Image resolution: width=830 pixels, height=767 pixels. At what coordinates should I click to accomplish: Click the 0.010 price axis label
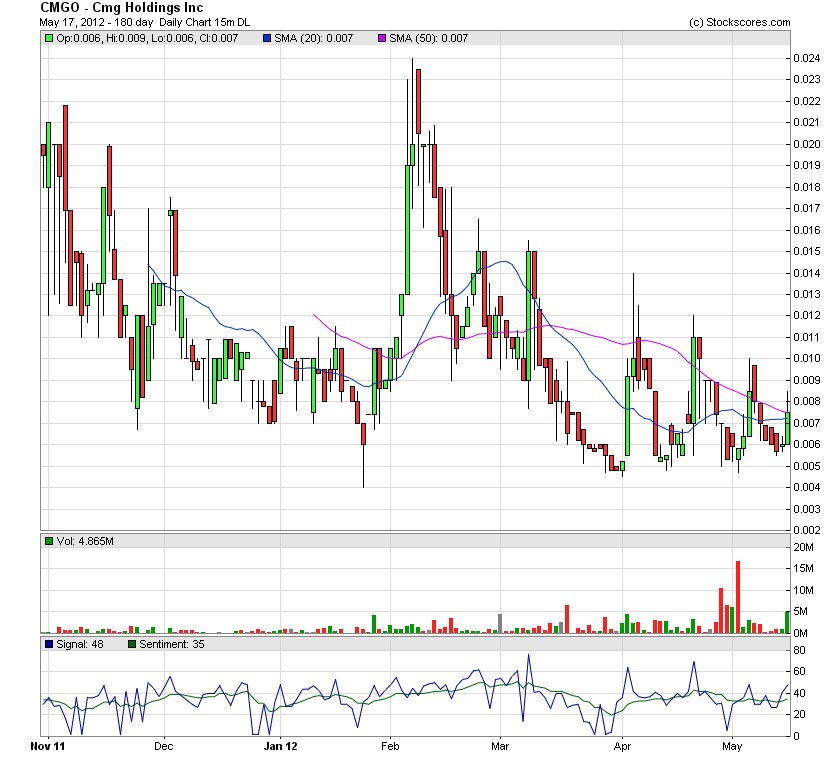(807, 358)
